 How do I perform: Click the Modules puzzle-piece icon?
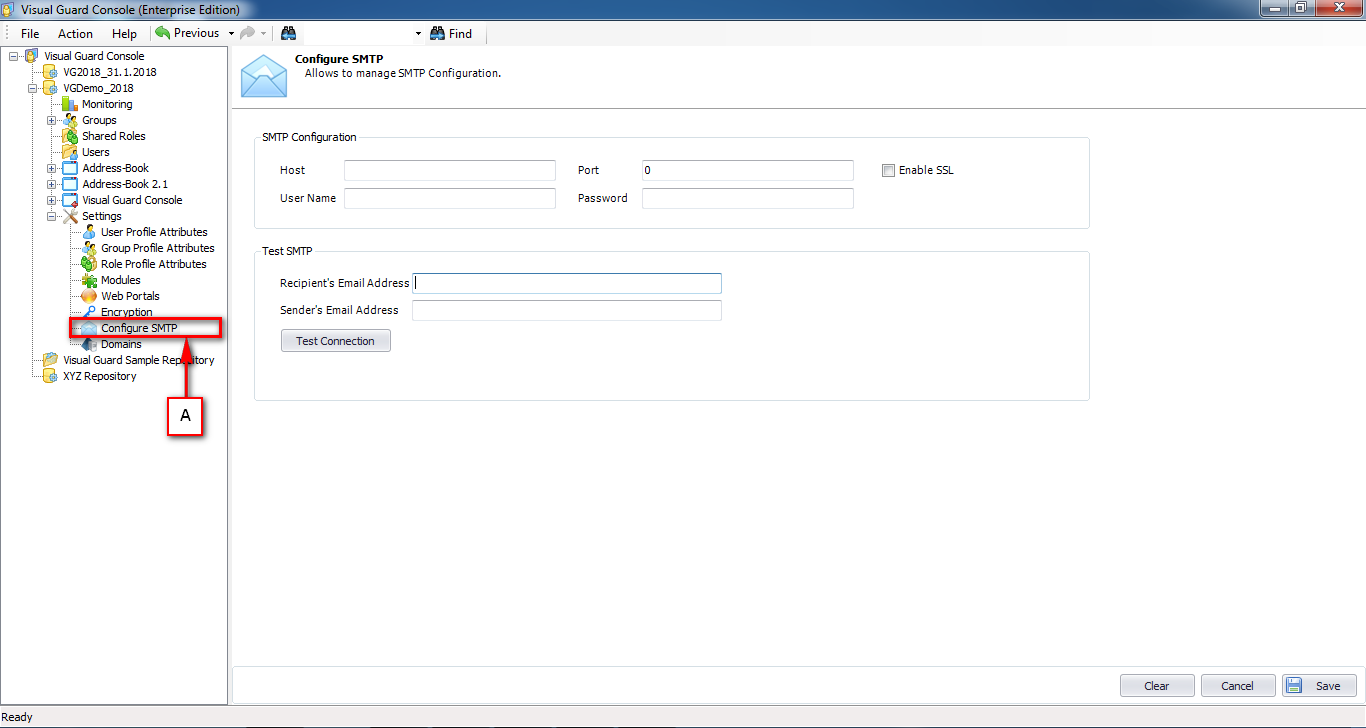pyautogui.click(x=88, y=280)
